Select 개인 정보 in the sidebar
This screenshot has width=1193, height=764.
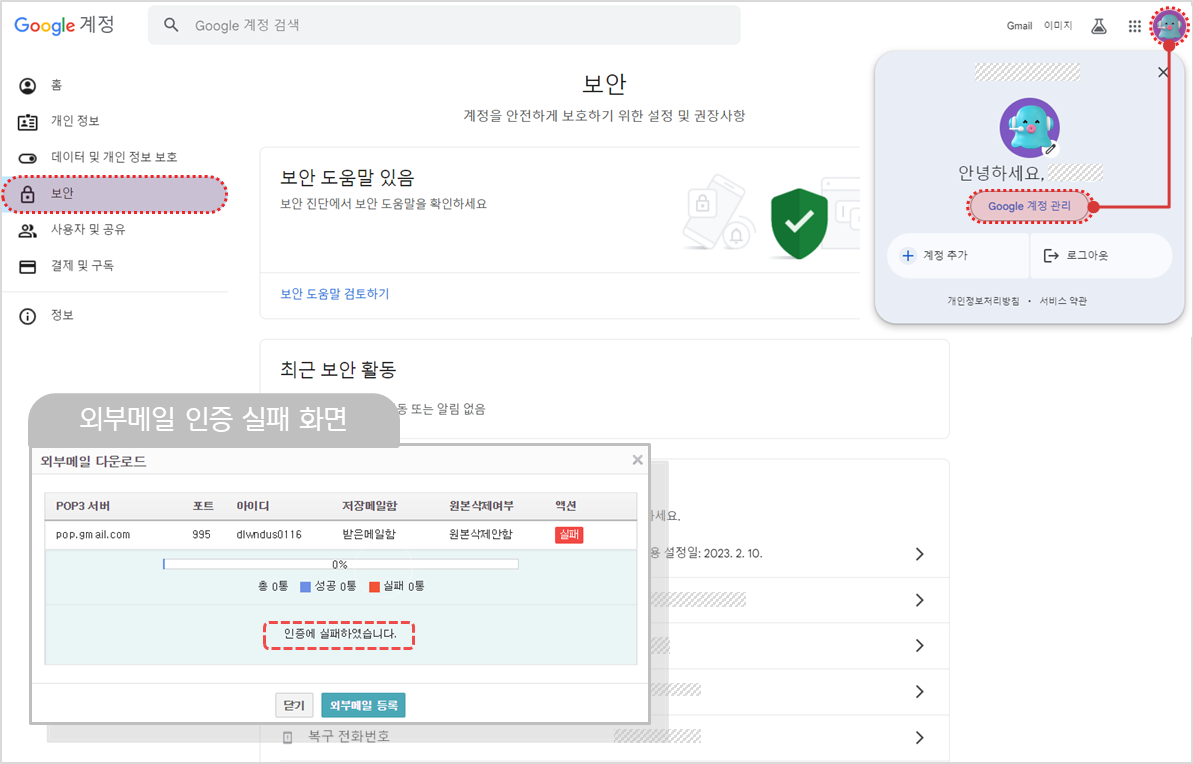(75, 121)
